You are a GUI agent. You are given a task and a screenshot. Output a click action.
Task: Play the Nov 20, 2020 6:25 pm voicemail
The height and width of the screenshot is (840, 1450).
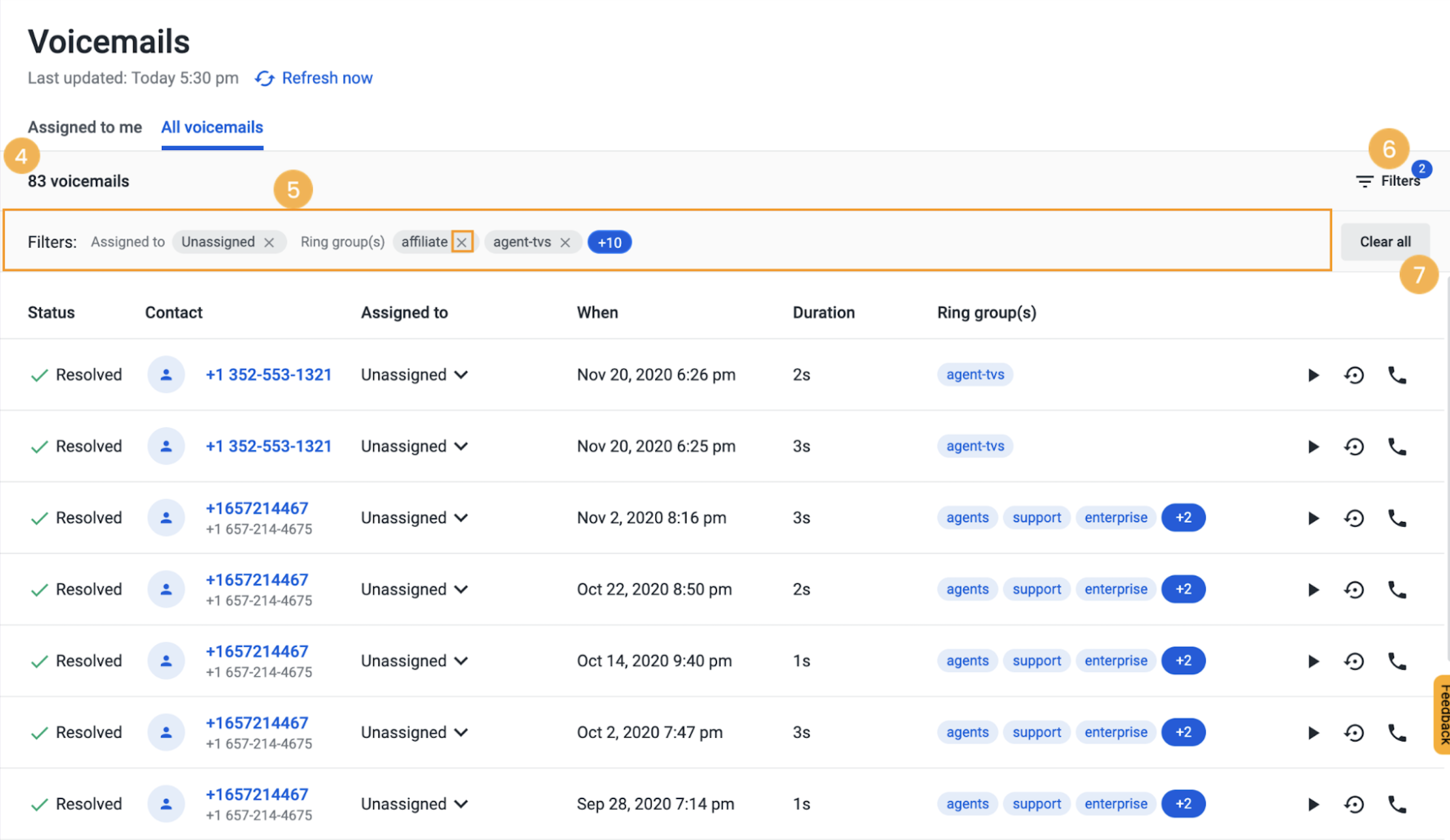coord(1313,447)
